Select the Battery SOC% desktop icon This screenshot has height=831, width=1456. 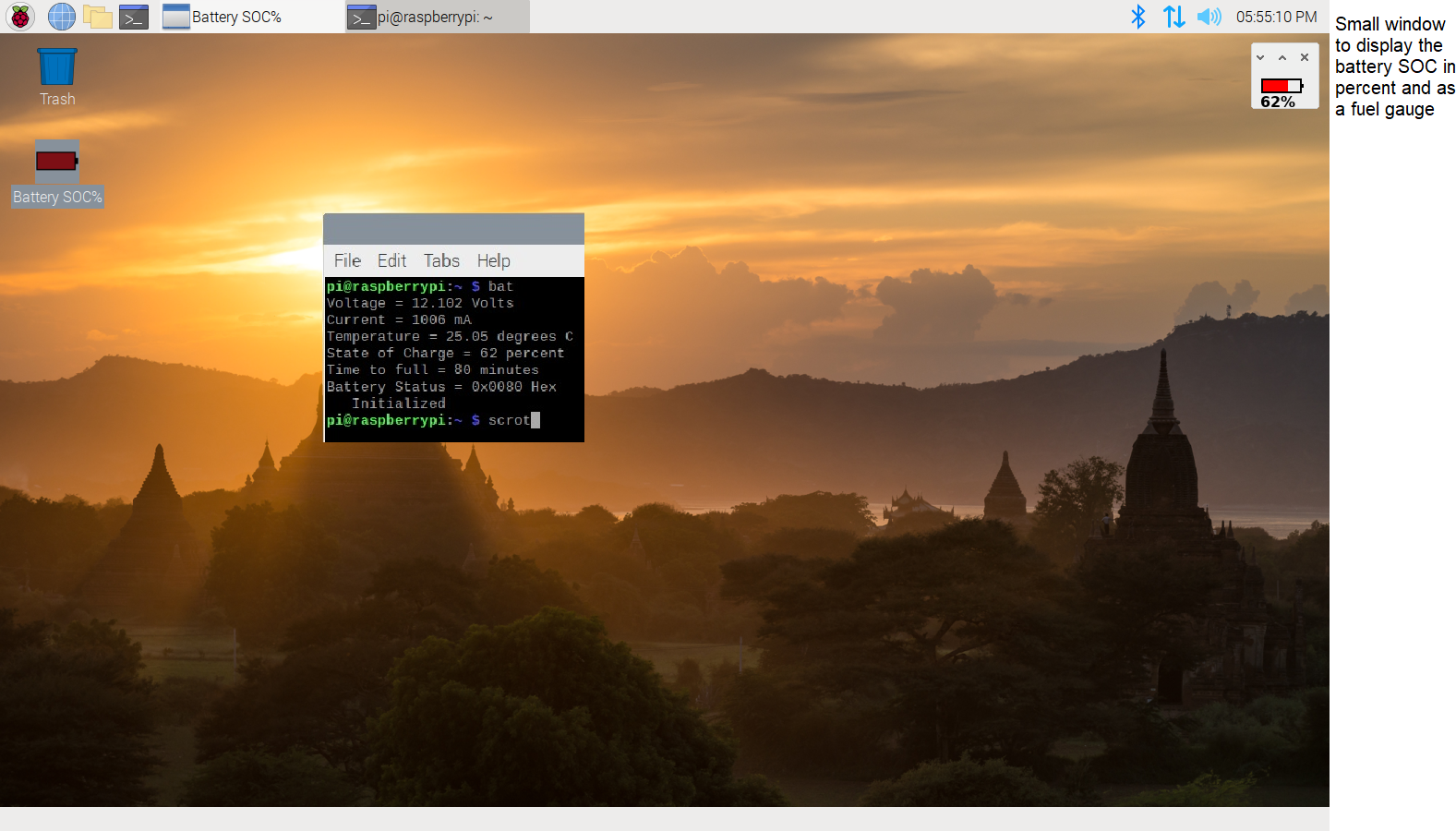tap(57, 174)
